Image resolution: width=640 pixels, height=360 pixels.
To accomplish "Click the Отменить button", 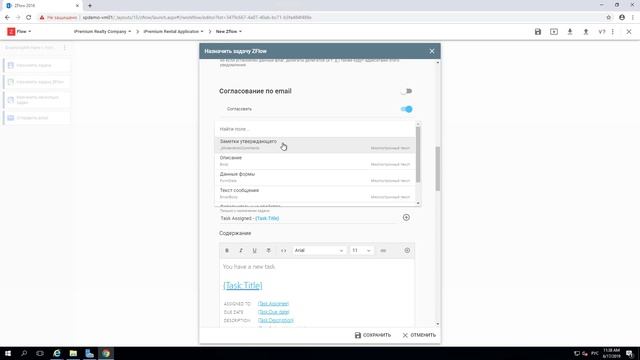I will coord(419,335).
